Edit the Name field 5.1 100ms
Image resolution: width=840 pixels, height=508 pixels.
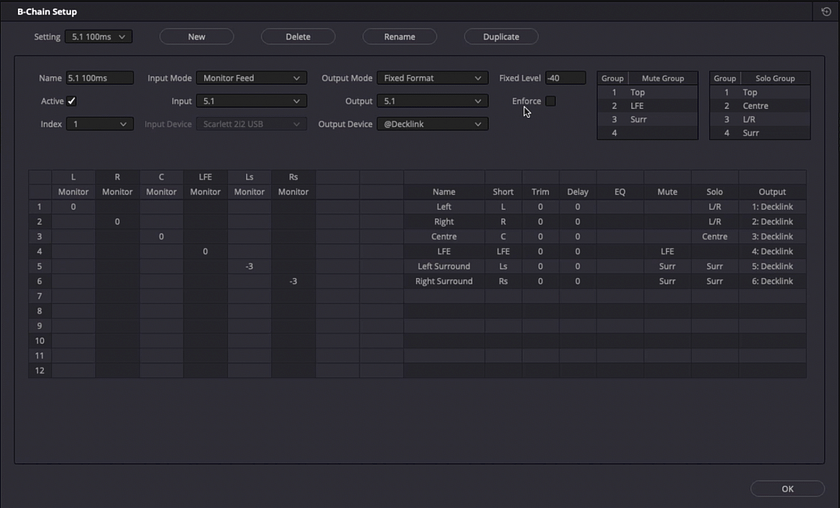(100, 78)
